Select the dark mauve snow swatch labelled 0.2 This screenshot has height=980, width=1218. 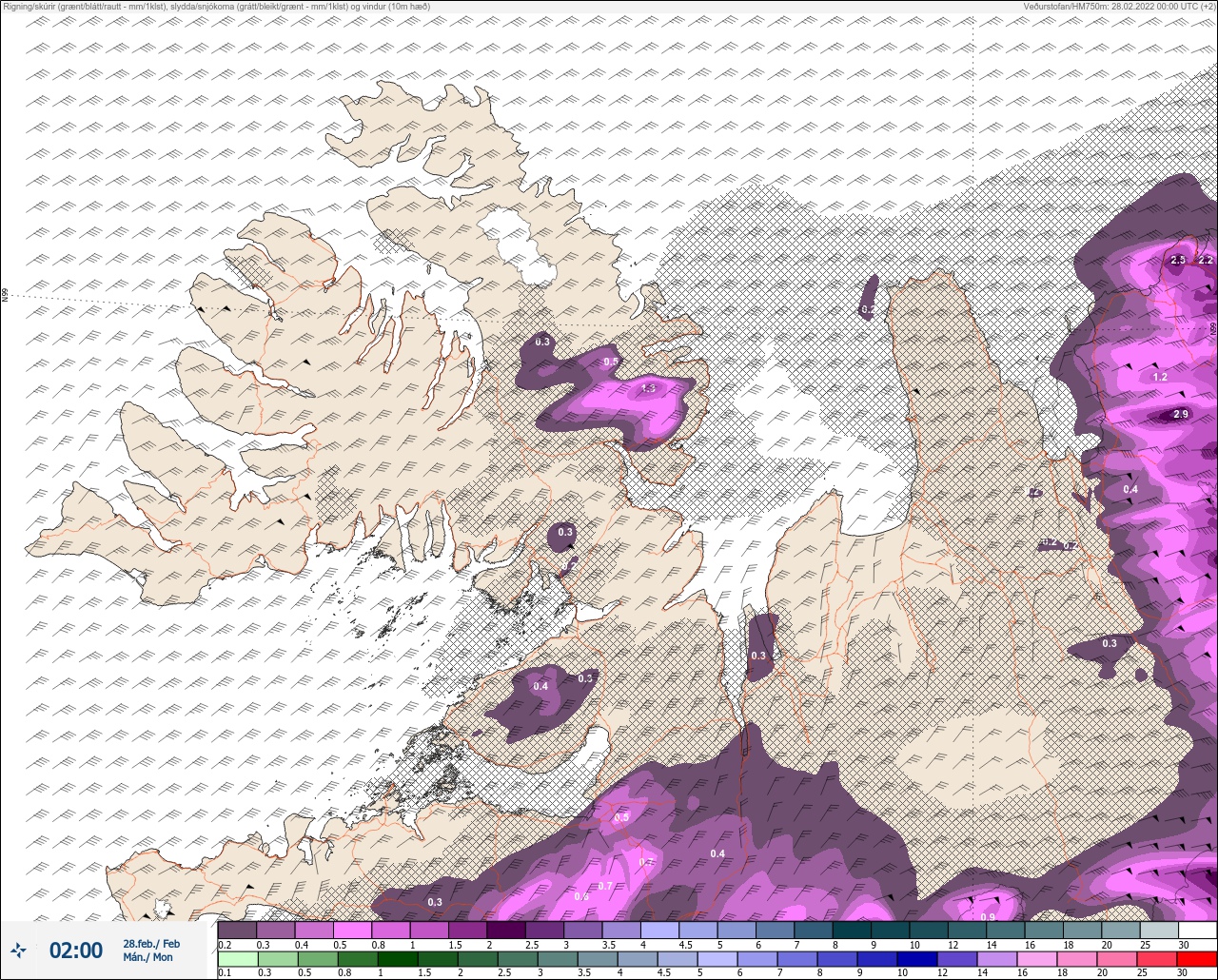[237, 930]
